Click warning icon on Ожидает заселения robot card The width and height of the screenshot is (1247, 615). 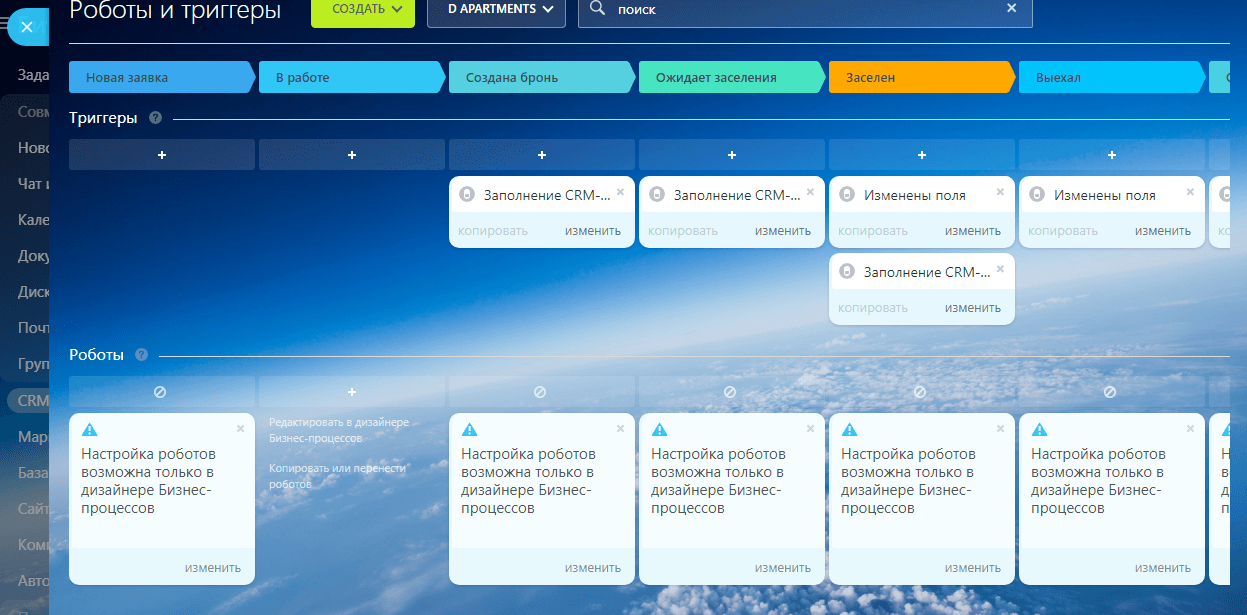coord(659,430)
